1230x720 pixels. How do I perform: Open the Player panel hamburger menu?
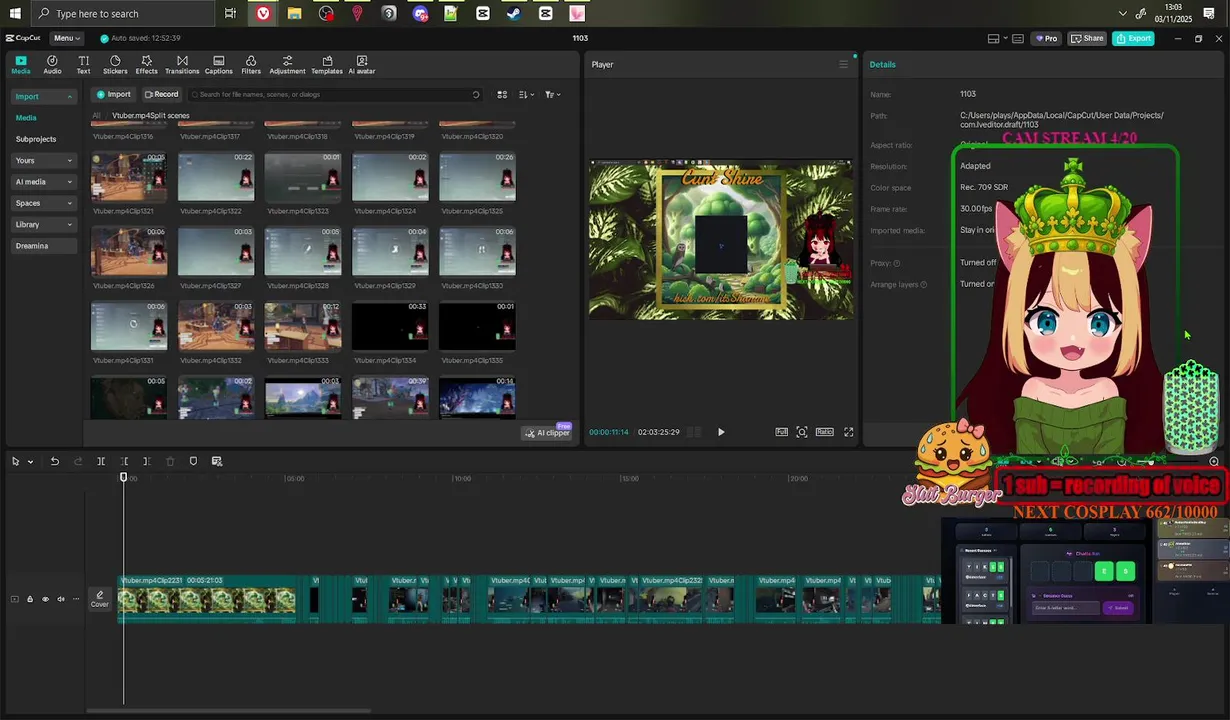coord(843,64)
